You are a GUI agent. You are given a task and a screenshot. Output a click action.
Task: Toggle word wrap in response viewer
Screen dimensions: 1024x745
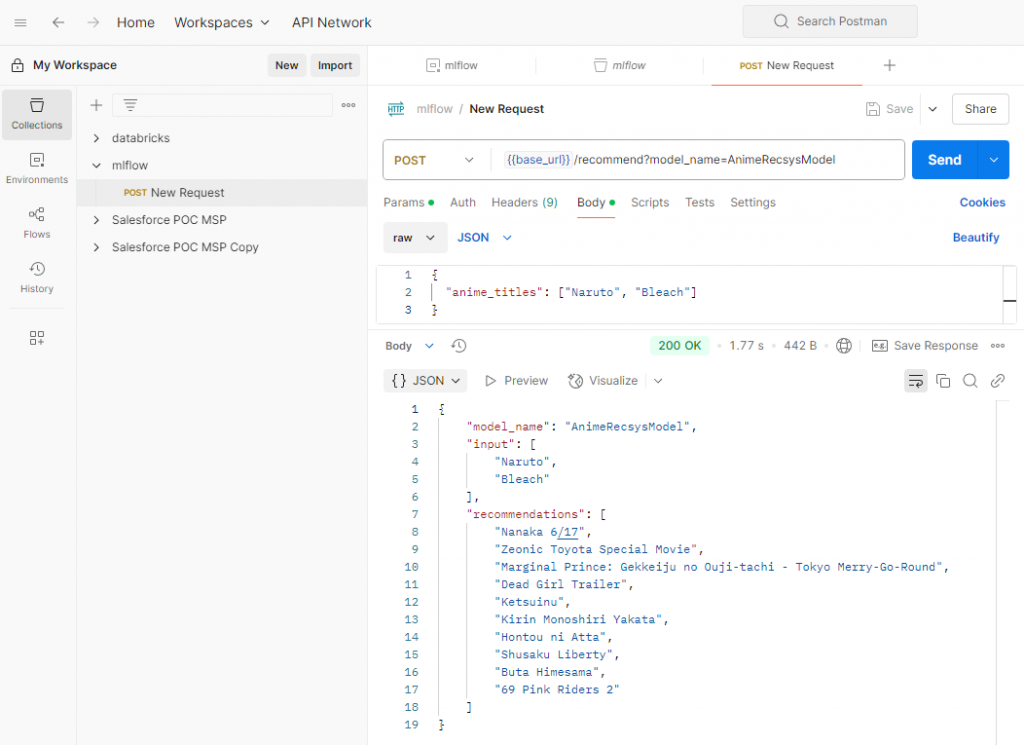click(915, 380)
